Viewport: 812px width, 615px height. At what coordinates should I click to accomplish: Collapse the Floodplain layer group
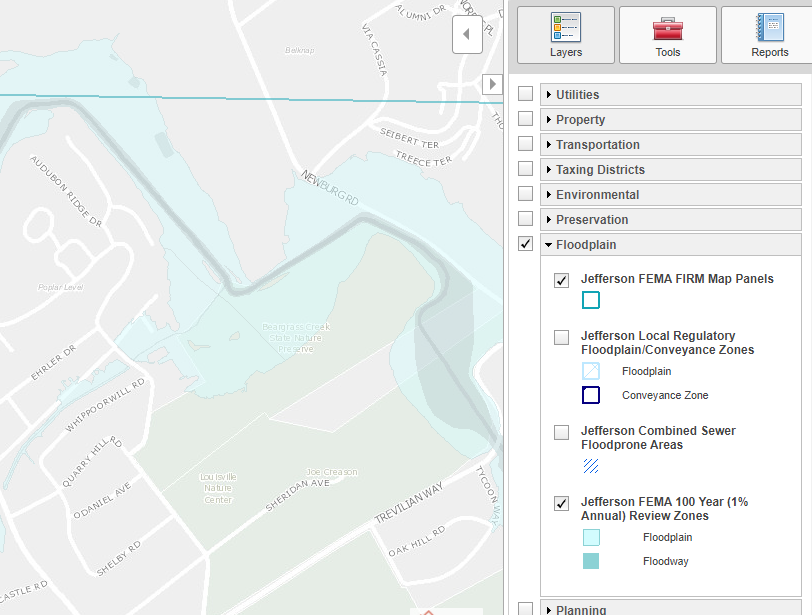(x=549, y=245)
